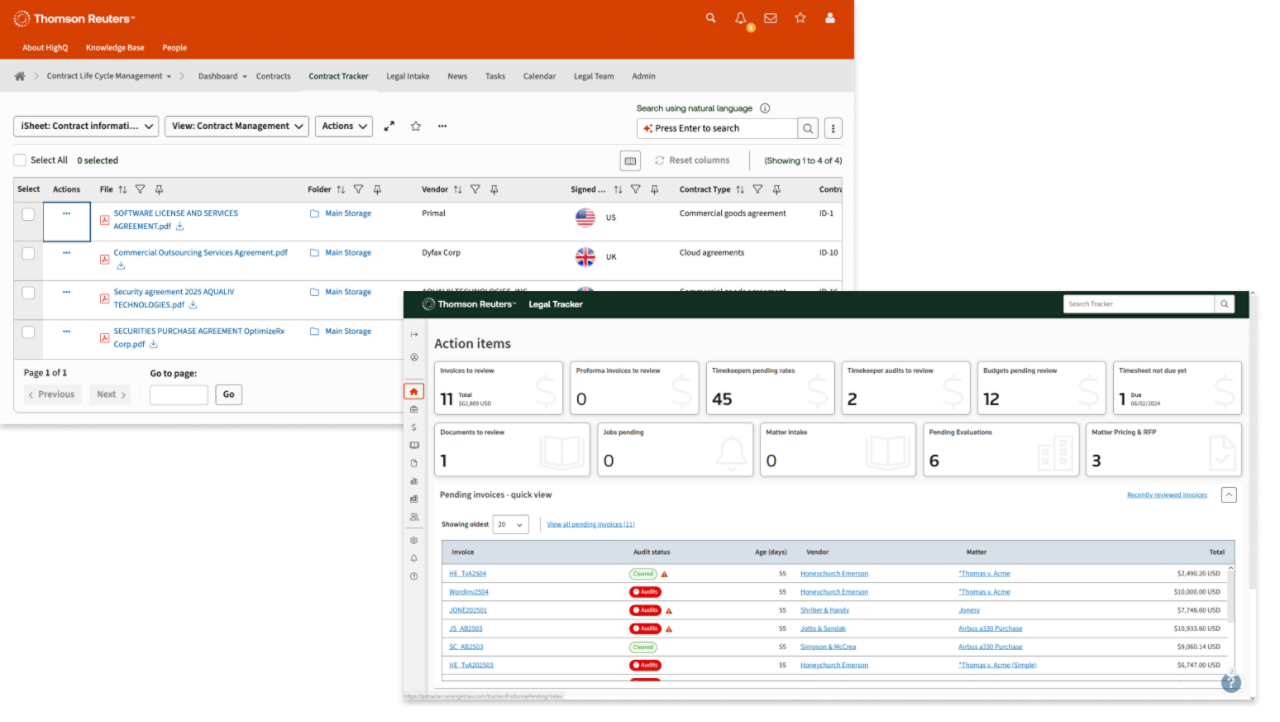
Task: Open the Knowledge Base menu item
Action: coord(115,47)
